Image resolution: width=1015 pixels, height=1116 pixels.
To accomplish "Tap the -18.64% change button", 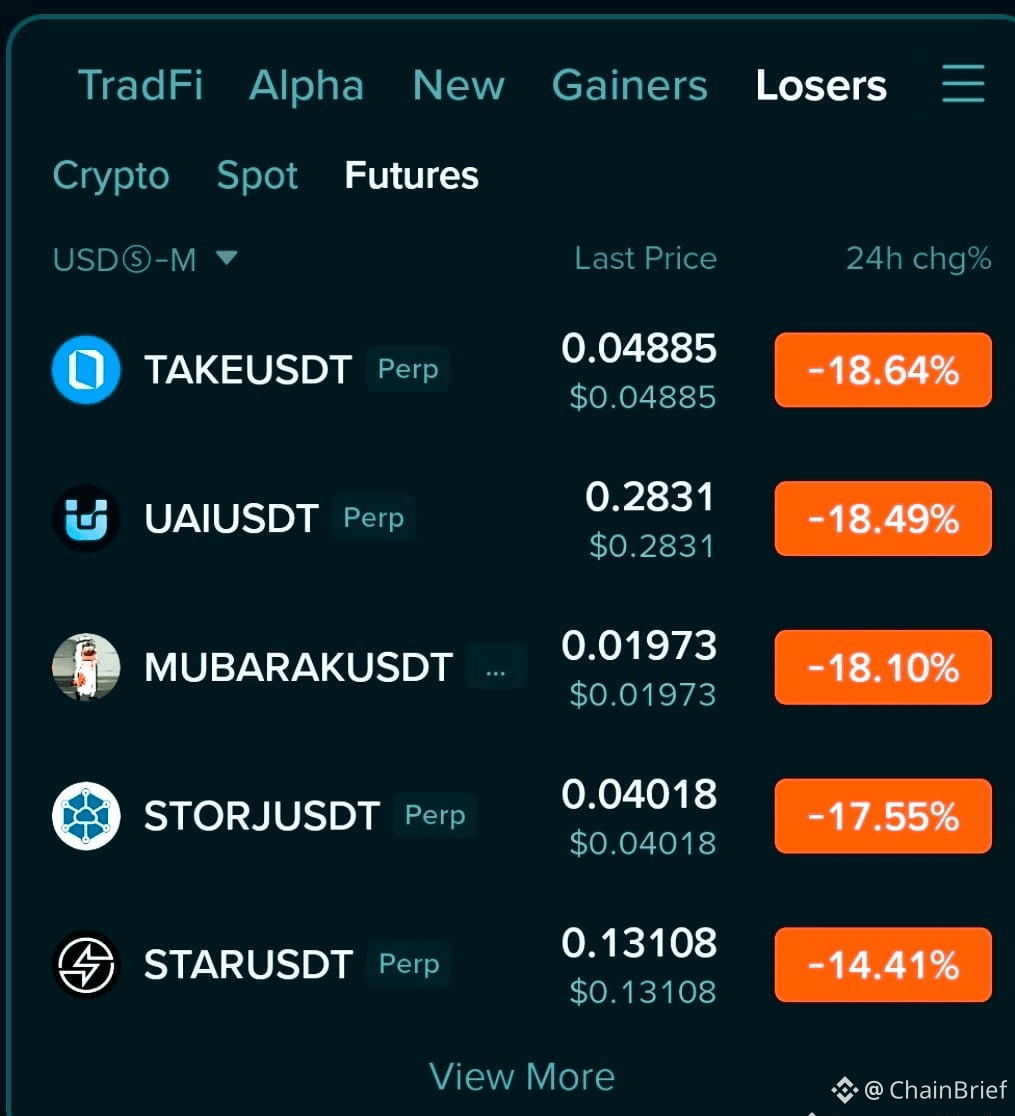I will (883, 370).
